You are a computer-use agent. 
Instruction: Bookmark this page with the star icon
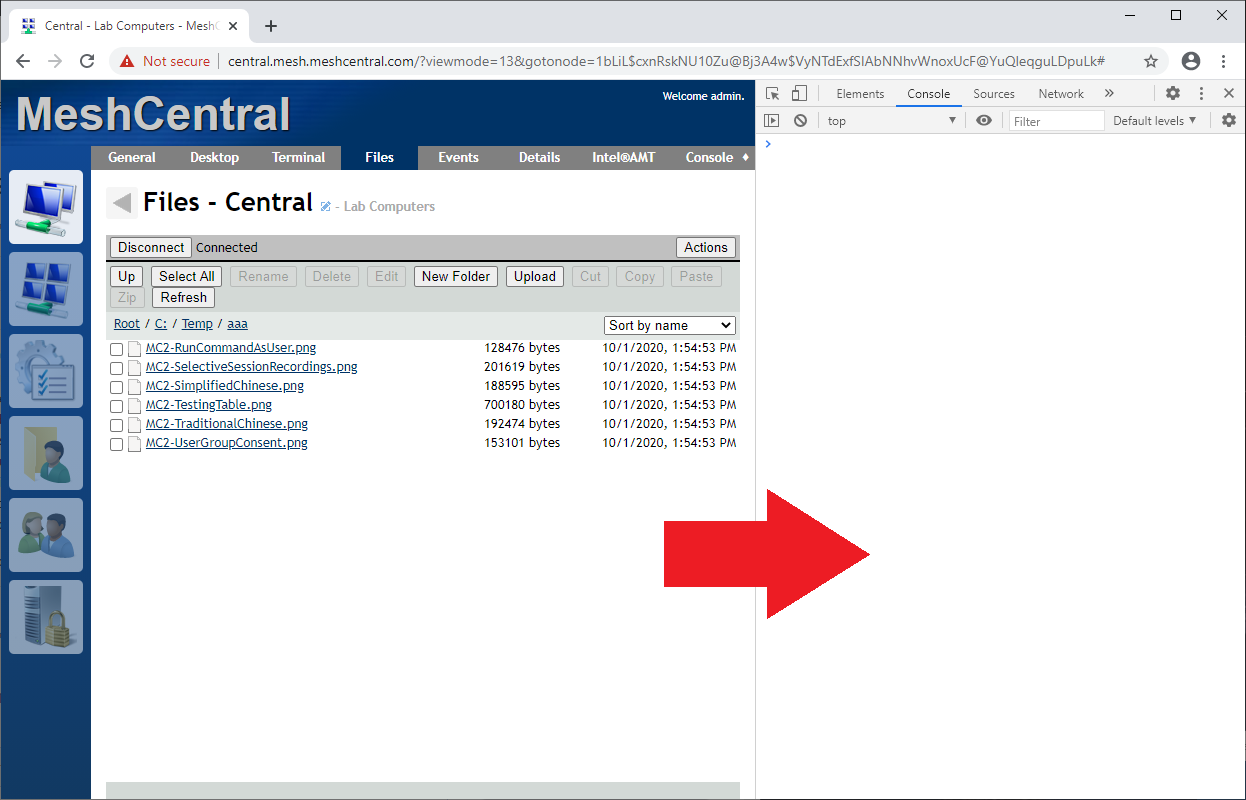click(1151, 61)
